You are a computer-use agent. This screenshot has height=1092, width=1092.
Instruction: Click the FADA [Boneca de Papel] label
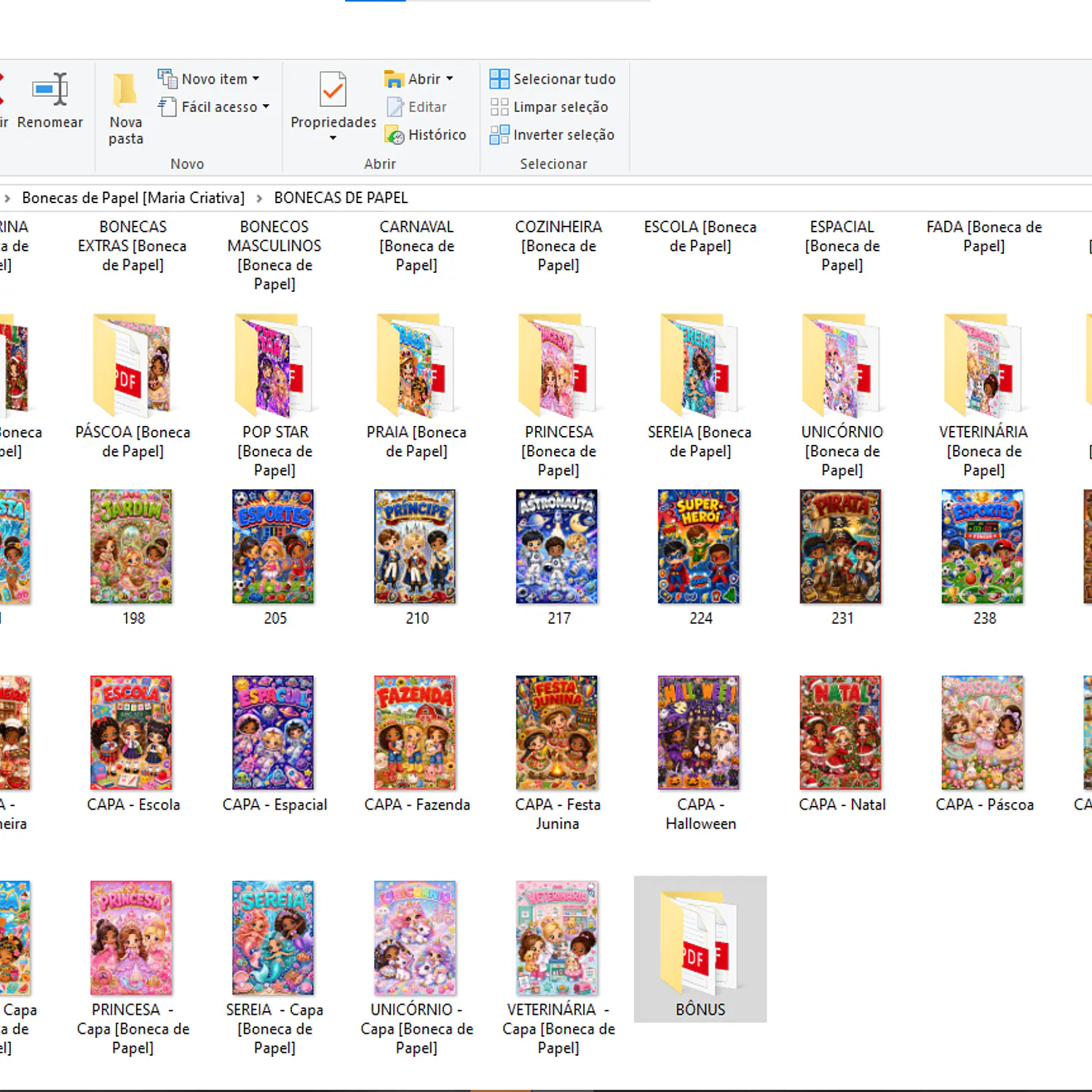[x=984, y=237]
